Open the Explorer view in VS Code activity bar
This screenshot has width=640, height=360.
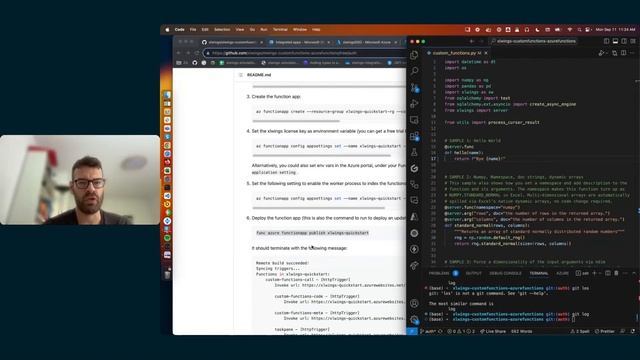coord(414,55)
